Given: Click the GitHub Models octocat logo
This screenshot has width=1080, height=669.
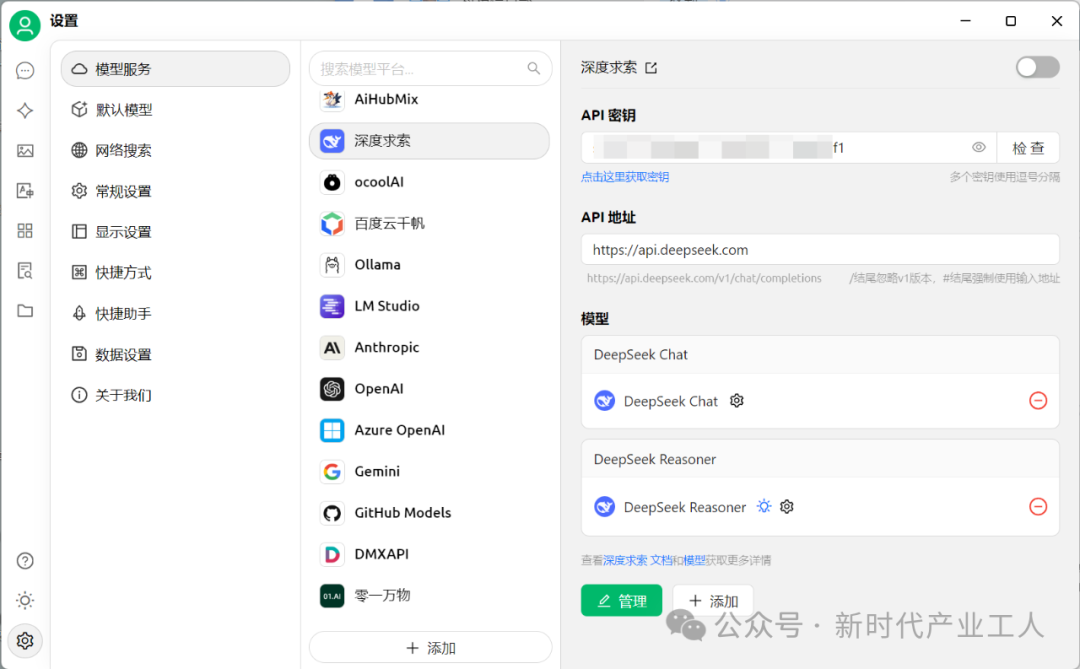Looking at the screenshot, I should point(332,513).
